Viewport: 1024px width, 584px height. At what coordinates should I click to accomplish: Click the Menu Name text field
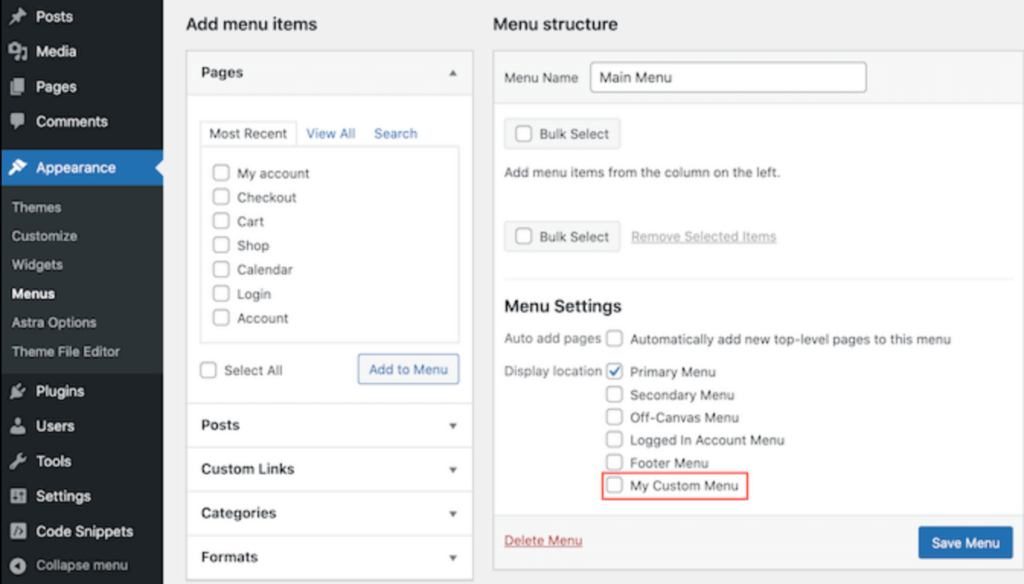pyautogui.click(x=727, y=77)
